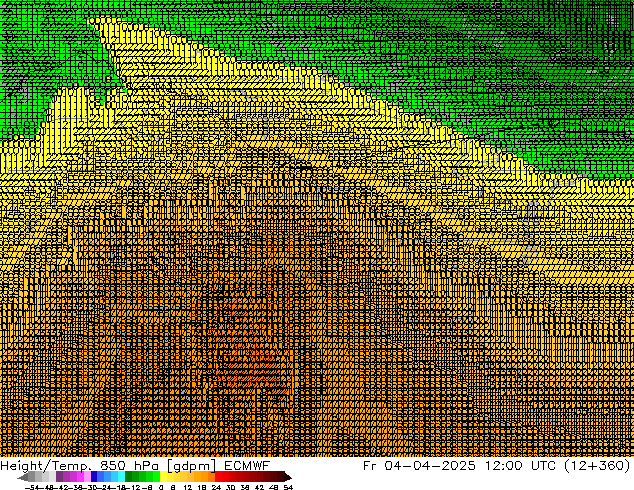Select the yellow swatch on the temperature legend
The height and width of the screenshot is (490, 634).
(x=164, y=476)
